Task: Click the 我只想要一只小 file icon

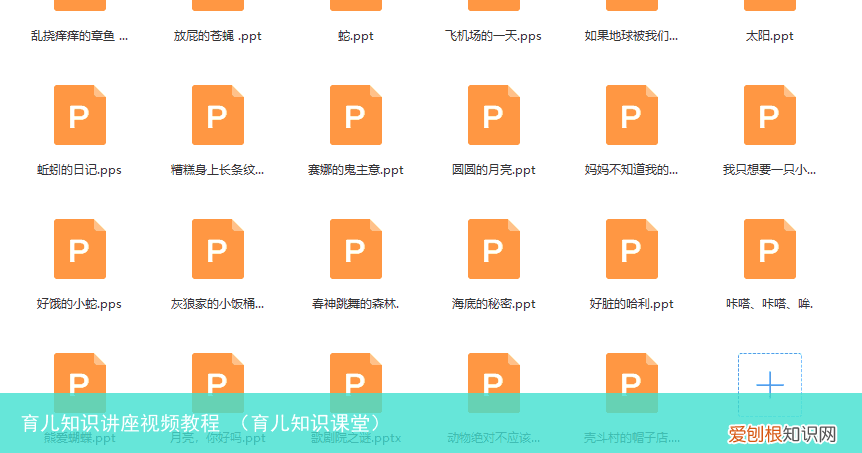Action: (770, 115)
